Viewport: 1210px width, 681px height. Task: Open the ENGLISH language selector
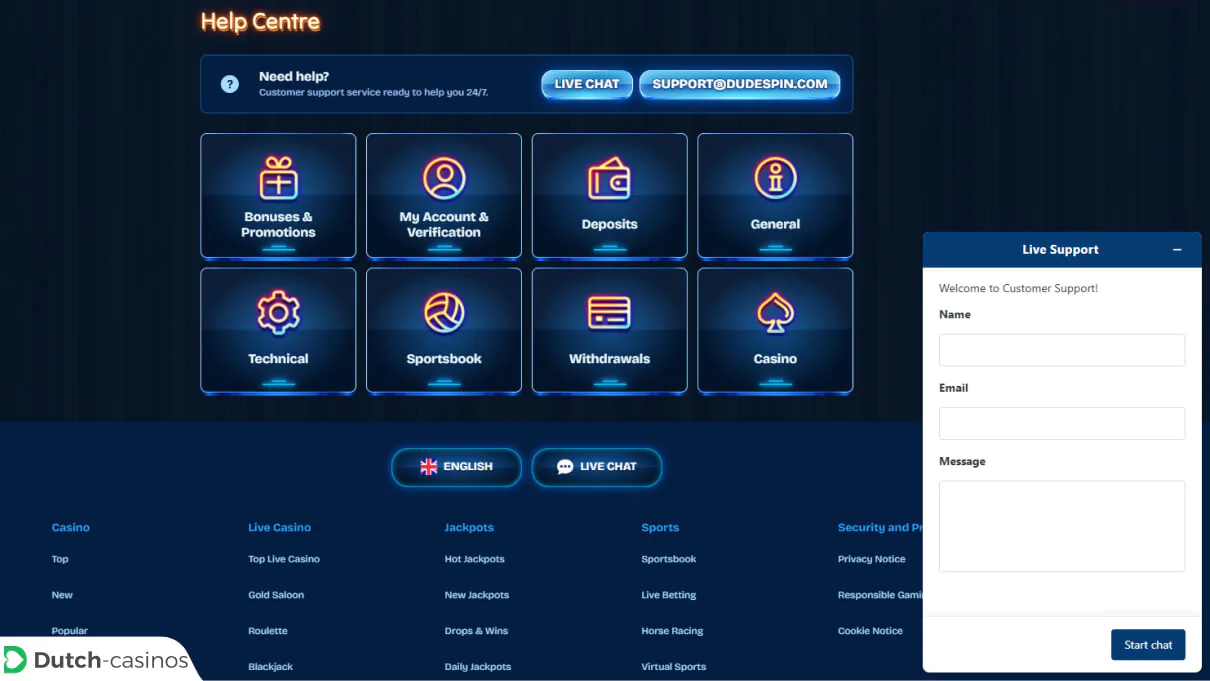pos(456,467)
